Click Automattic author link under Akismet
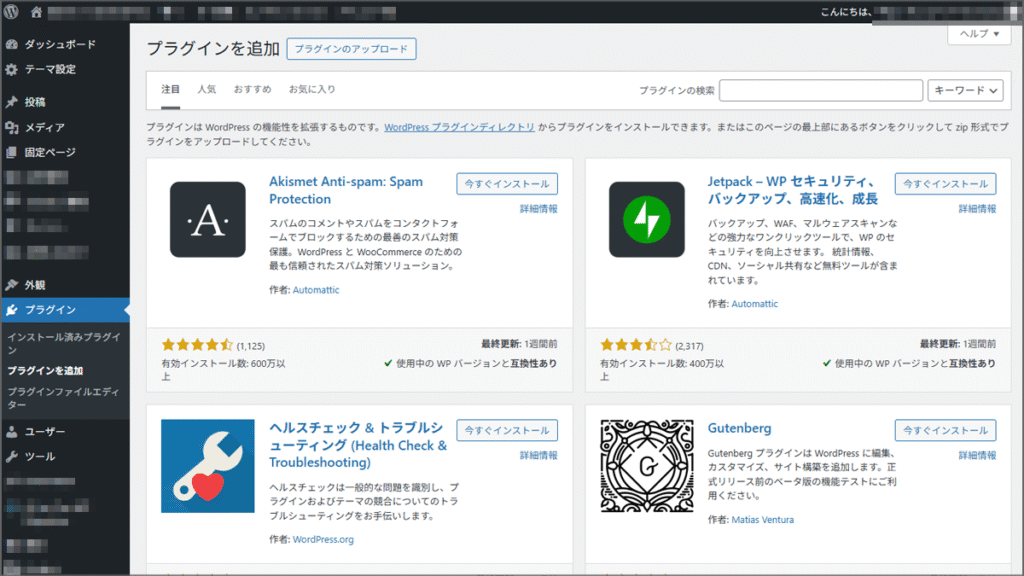Screen dimensions: 1024x576 (x=316, y=290)
